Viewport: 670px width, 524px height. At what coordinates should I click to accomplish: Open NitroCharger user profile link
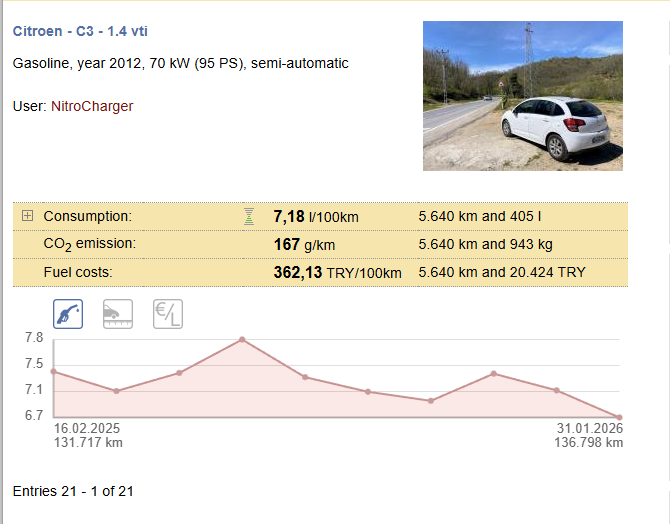click(x=92, y=106)
